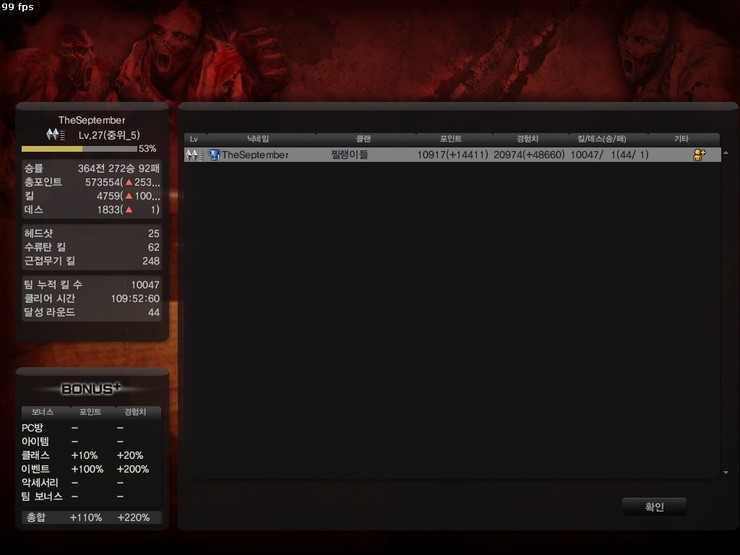Click the experience progress bar at 53%

(79, 149)
